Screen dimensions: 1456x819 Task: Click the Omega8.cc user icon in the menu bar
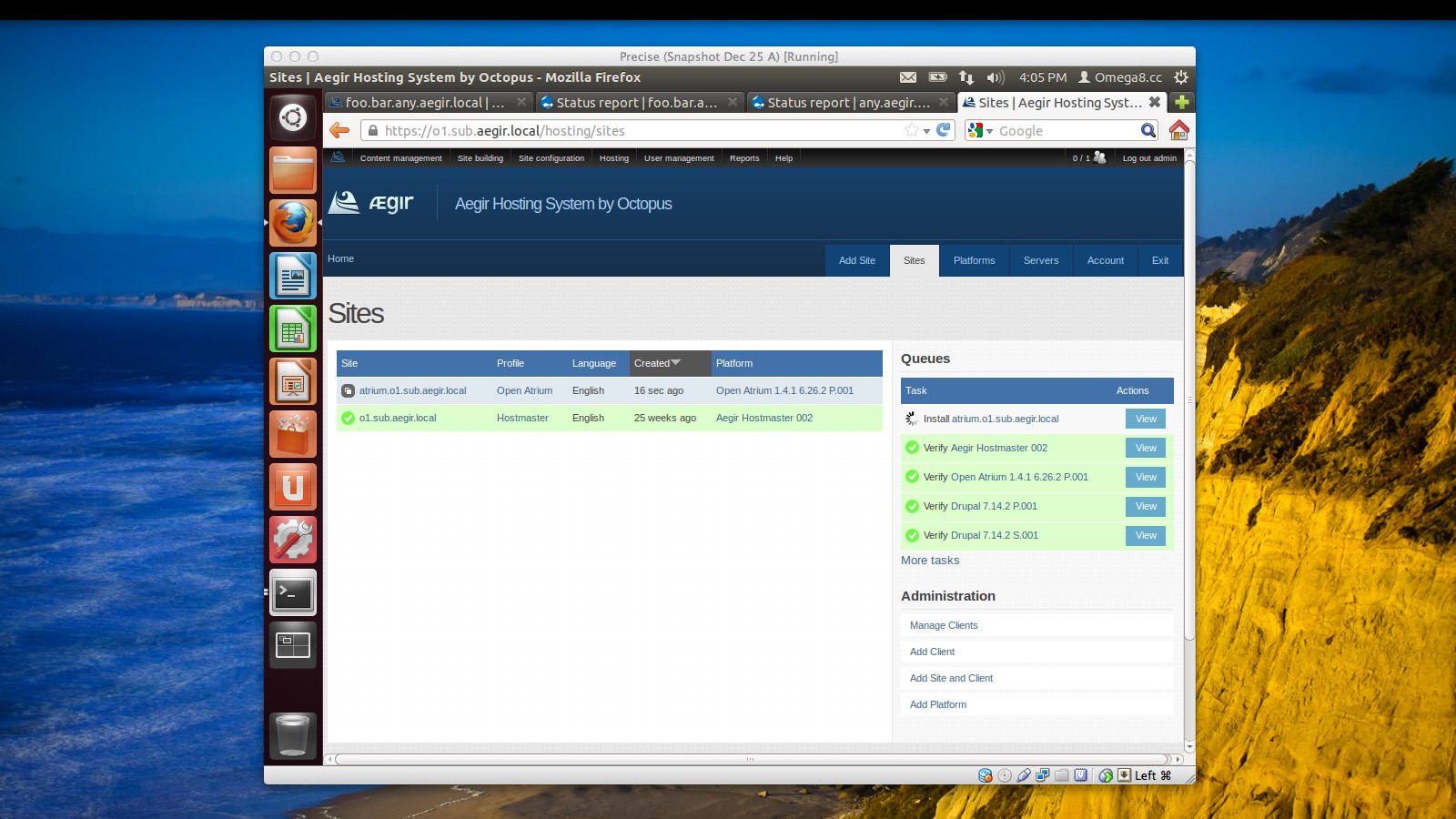click(x=1083, y=77)
